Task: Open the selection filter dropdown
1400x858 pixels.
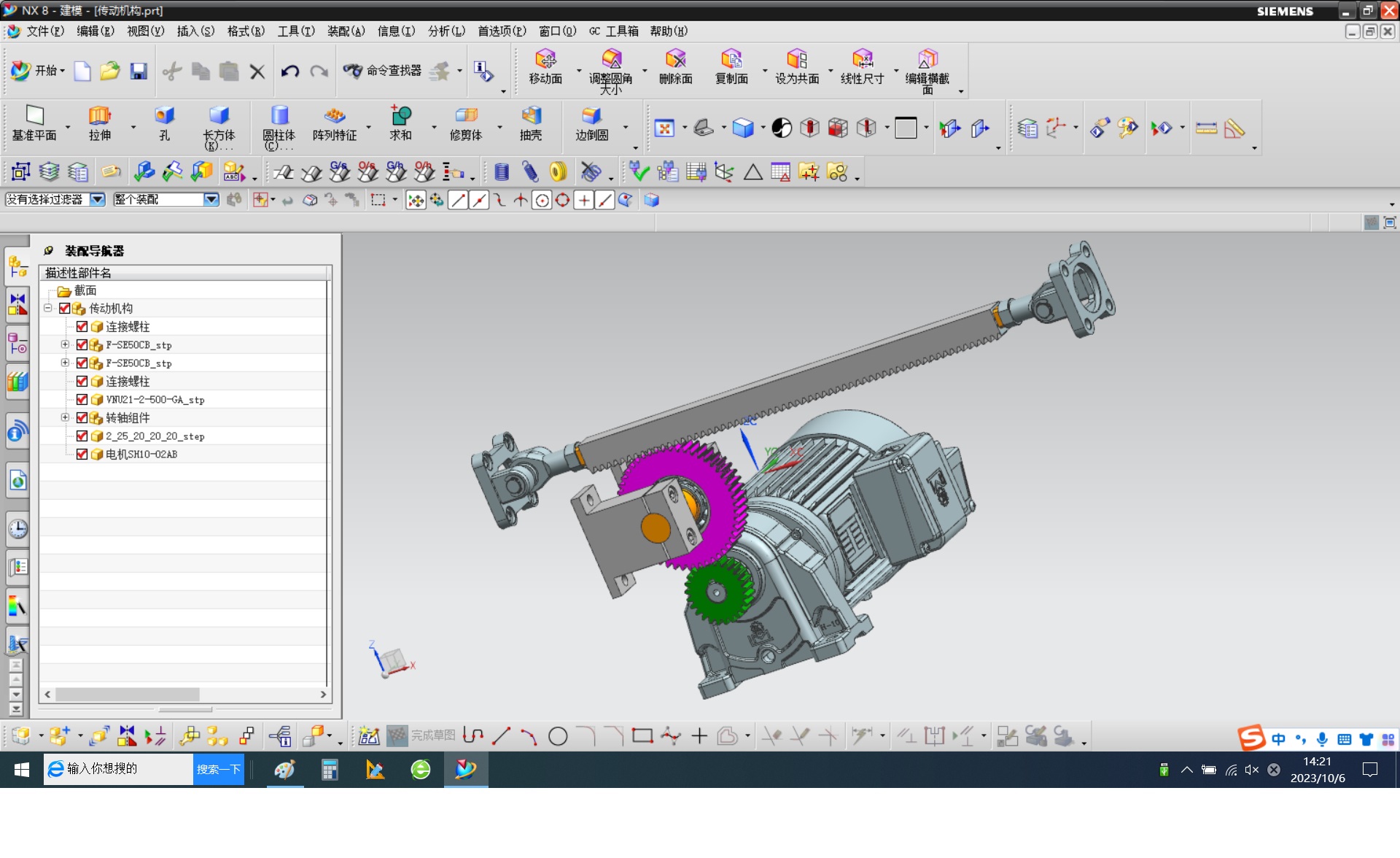Action: [97, 199]
